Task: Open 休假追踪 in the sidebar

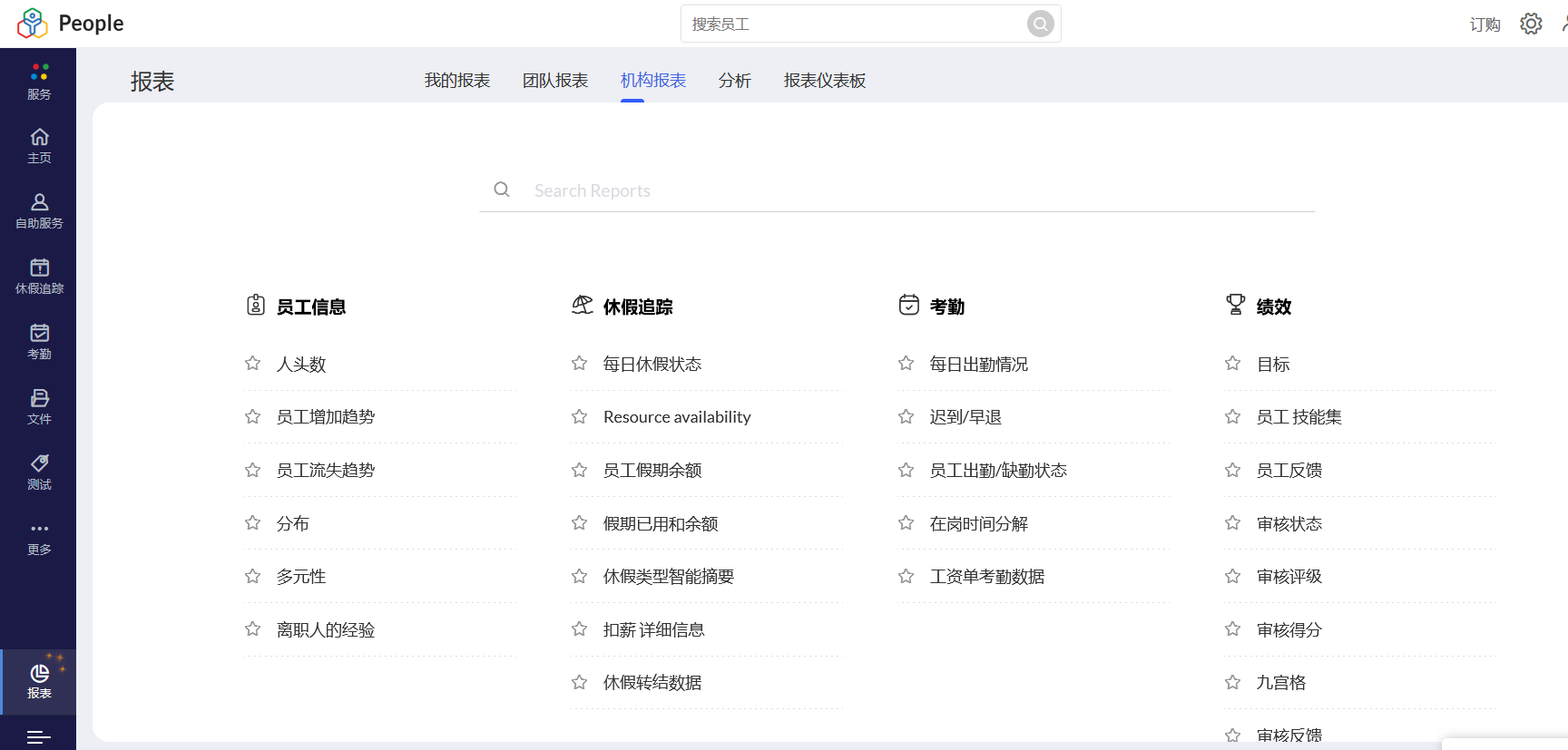Action: [x=39, y=276]
